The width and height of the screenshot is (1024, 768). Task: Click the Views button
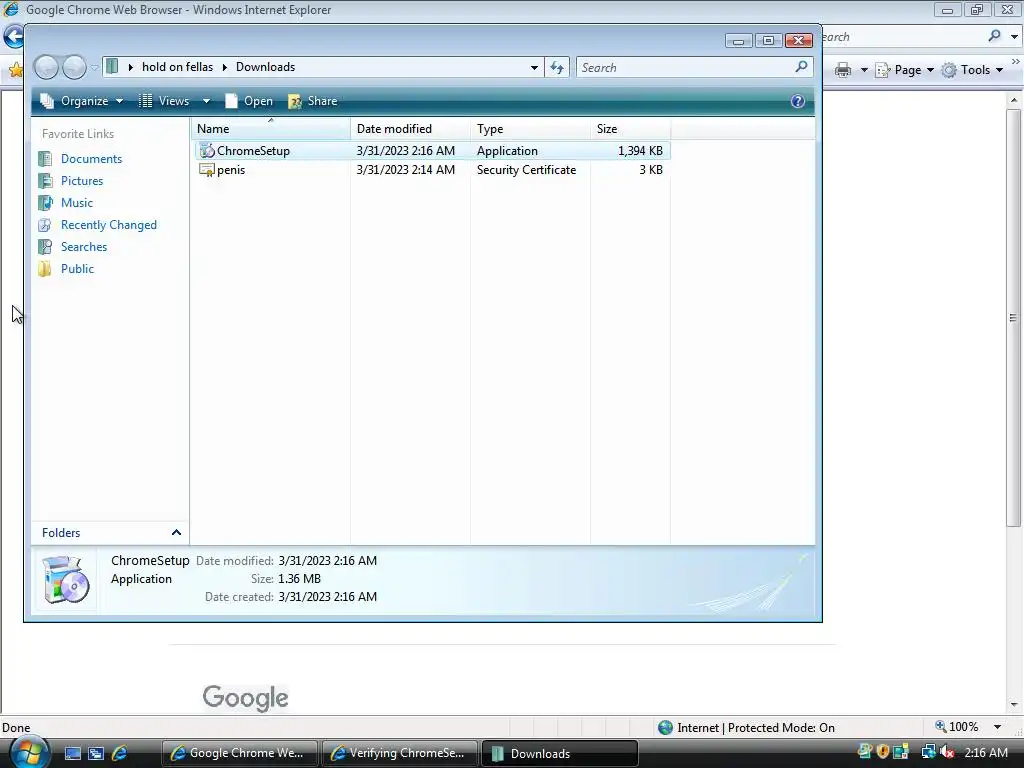coord(165,101)
